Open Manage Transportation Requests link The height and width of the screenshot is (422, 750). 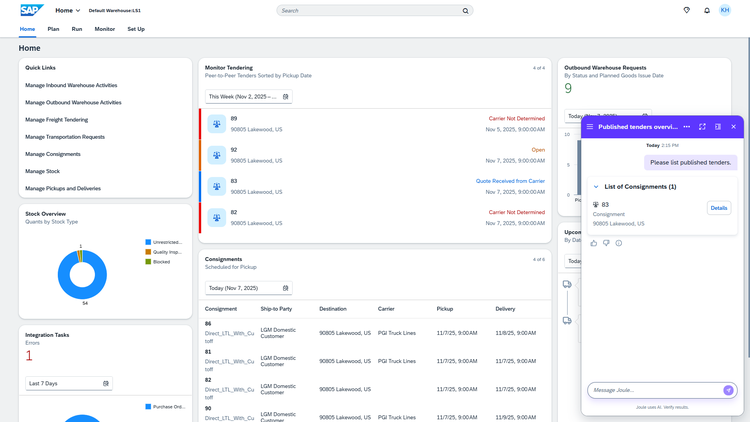tap(65, 137)
